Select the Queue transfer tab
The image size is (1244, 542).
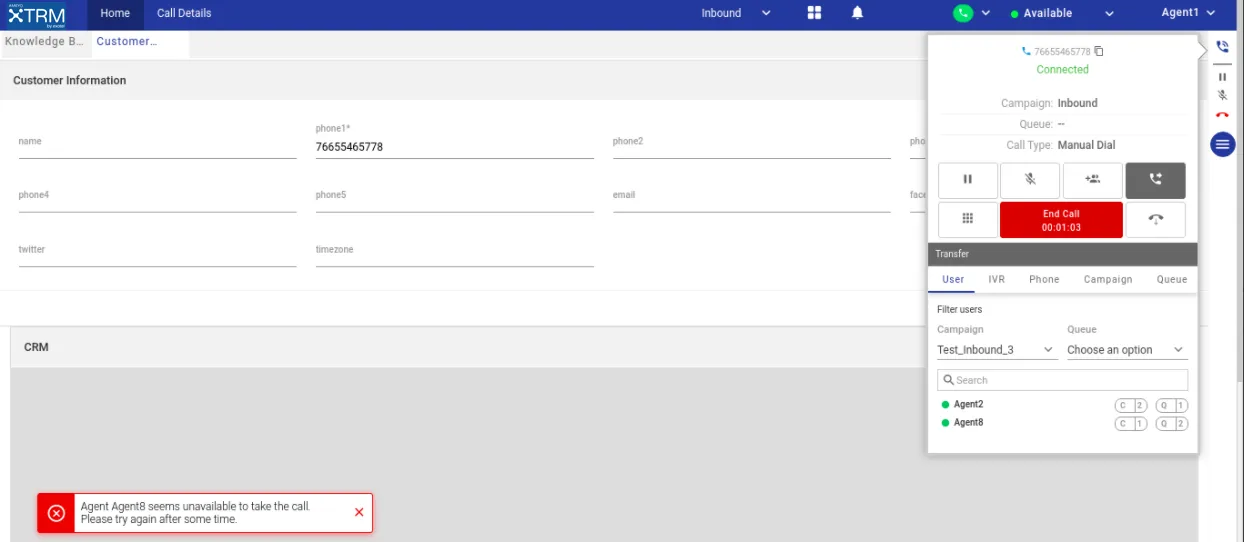(1172, 280)
